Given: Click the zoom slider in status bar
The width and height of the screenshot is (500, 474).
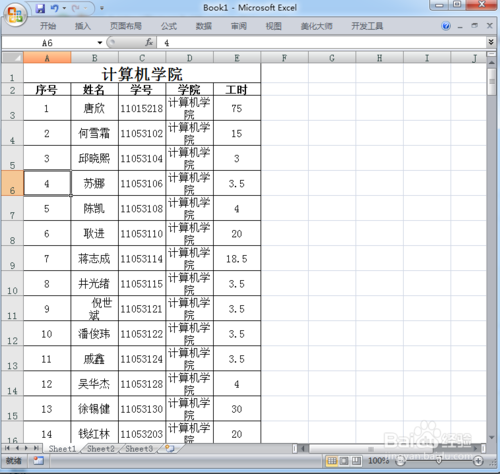Looking at the screenshot, I should (439, 461).
